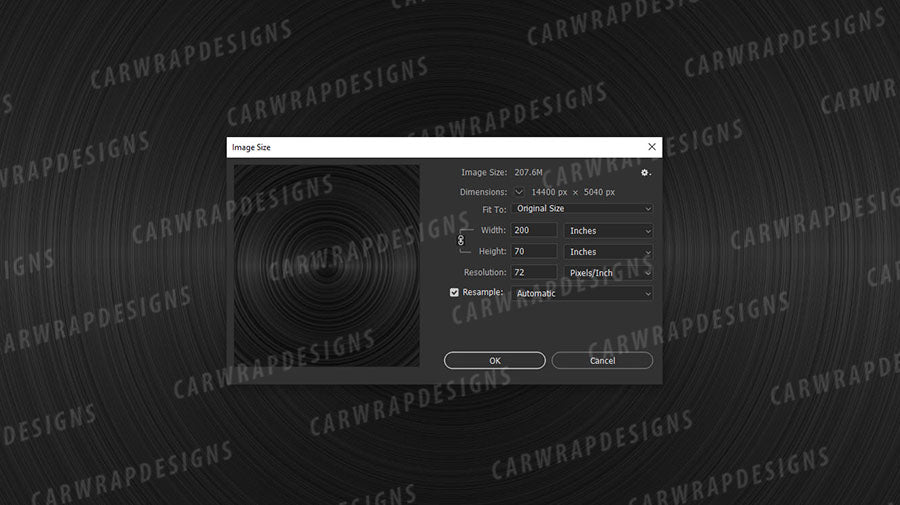Open the Height units Inches dropdown
Image resolution: width=900 pixels, height=505 pixels.
(608, 252)
